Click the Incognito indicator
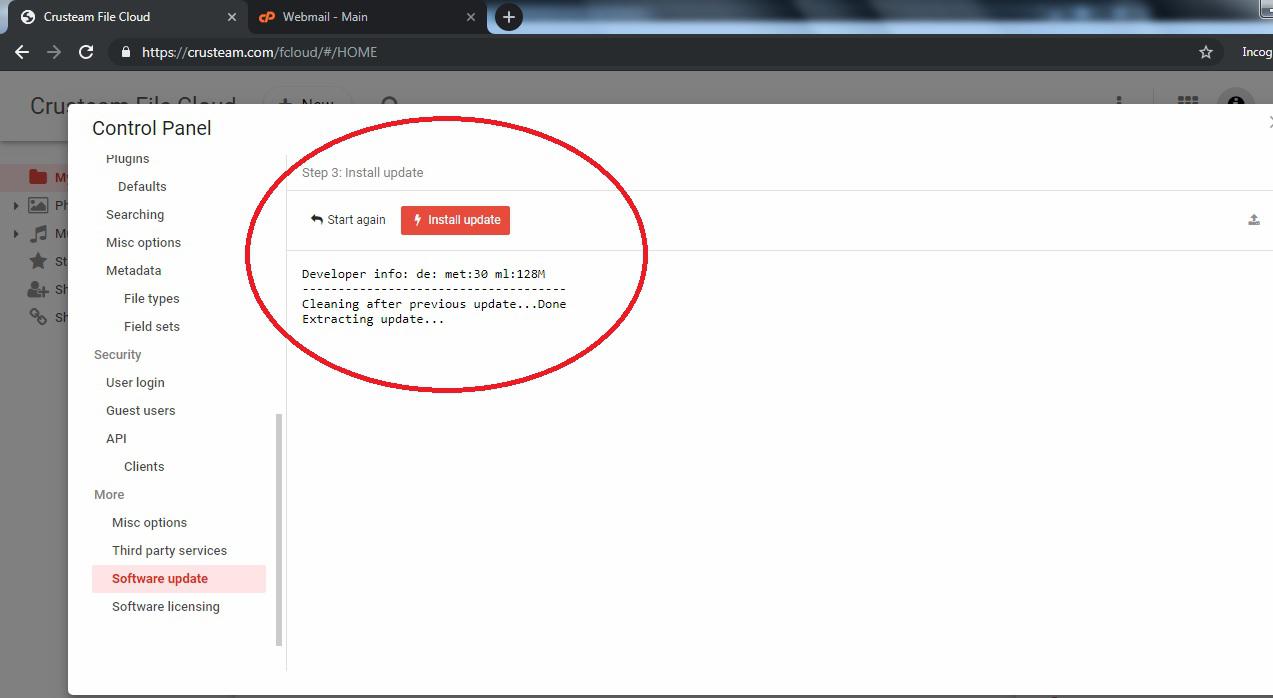Screen dimensions: 1273x698 1257,52
